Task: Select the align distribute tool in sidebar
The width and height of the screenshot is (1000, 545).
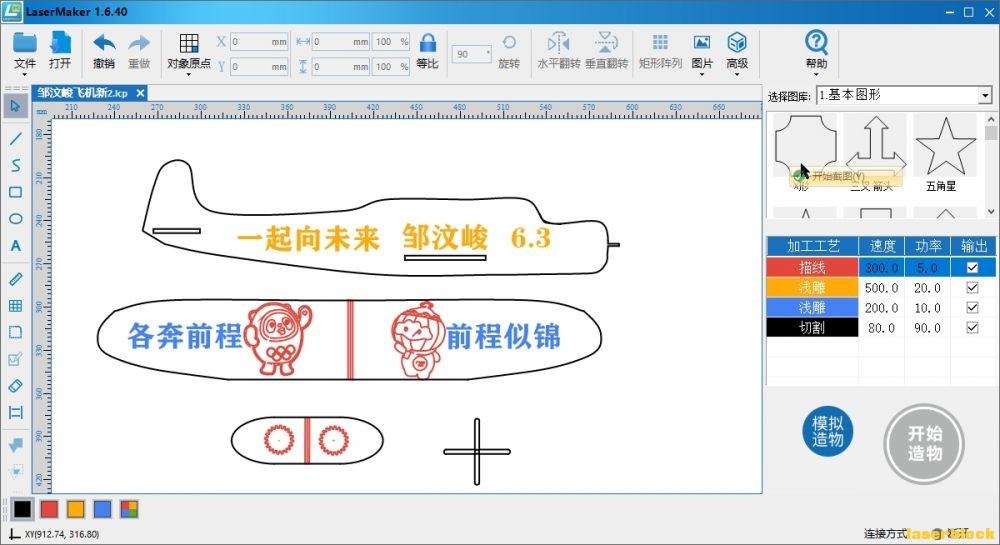Action: click(x=16, y=412)
